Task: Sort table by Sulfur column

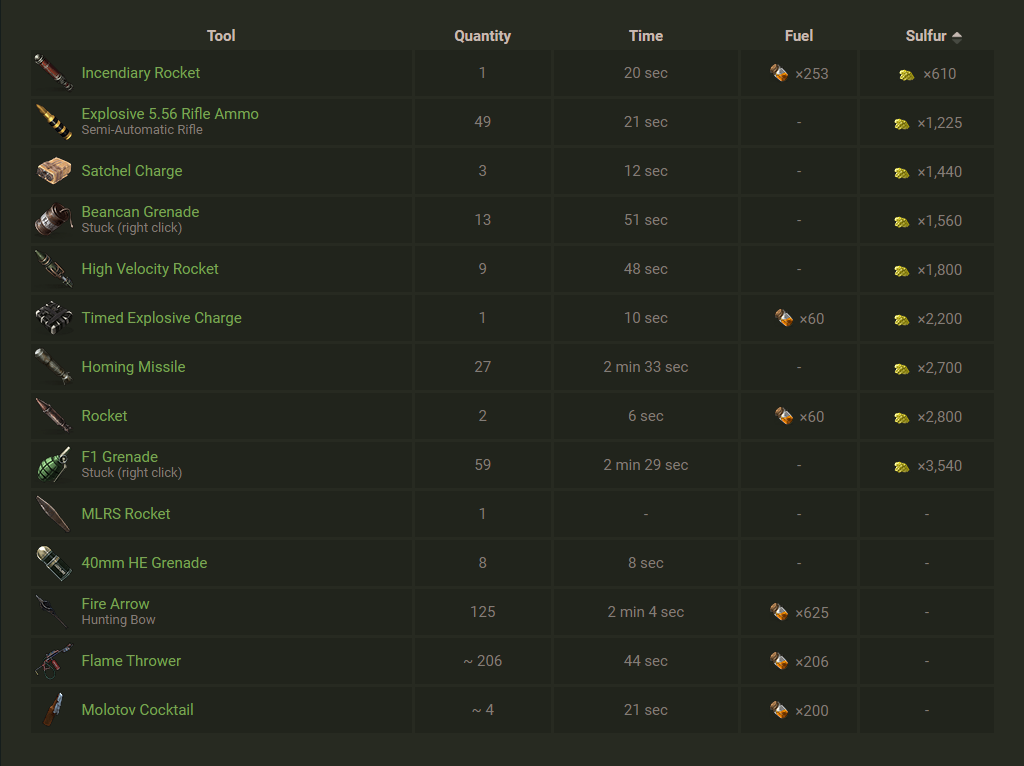Action: pos(925,36)
